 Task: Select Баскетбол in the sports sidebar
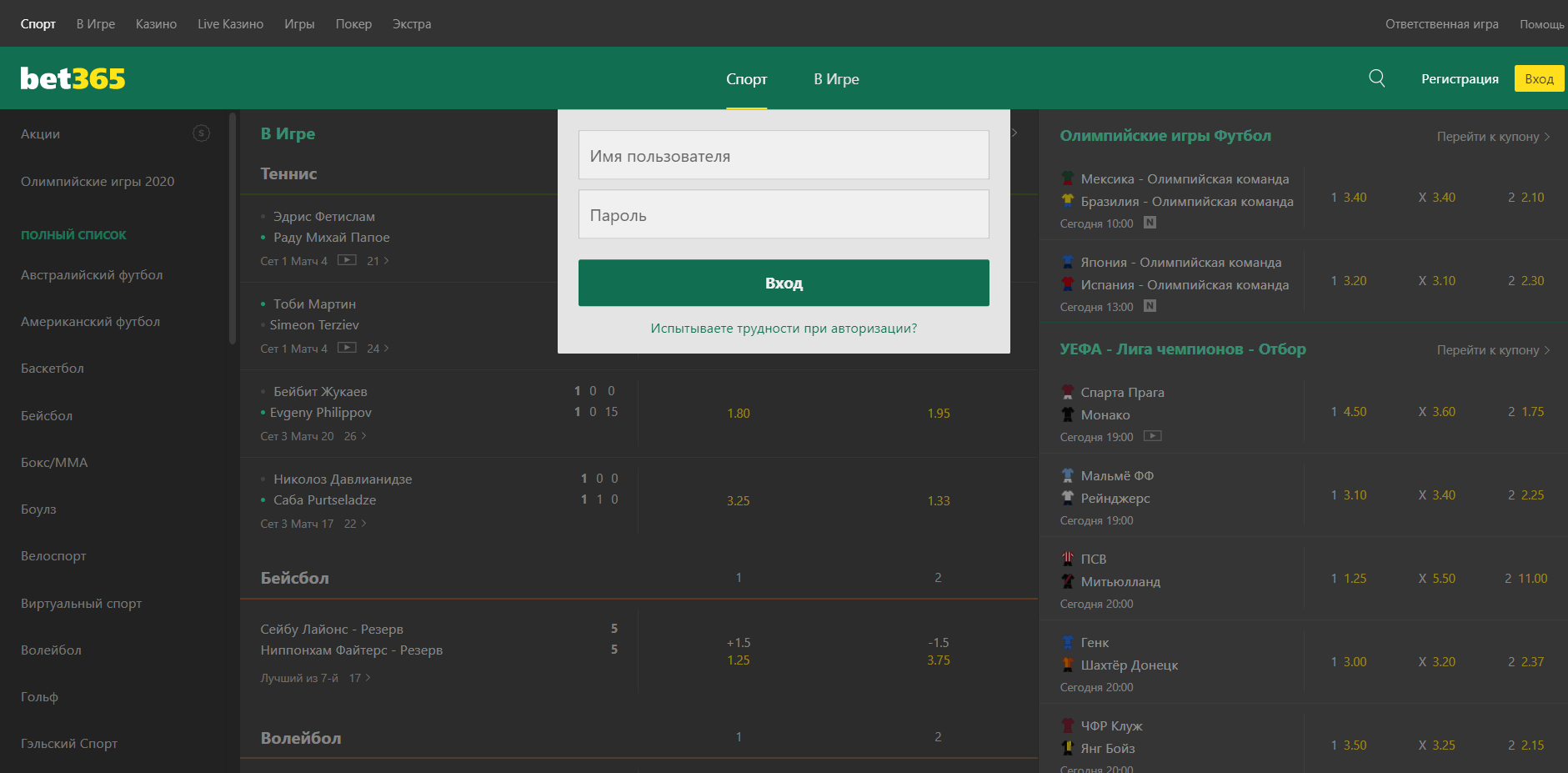[53, 369]
